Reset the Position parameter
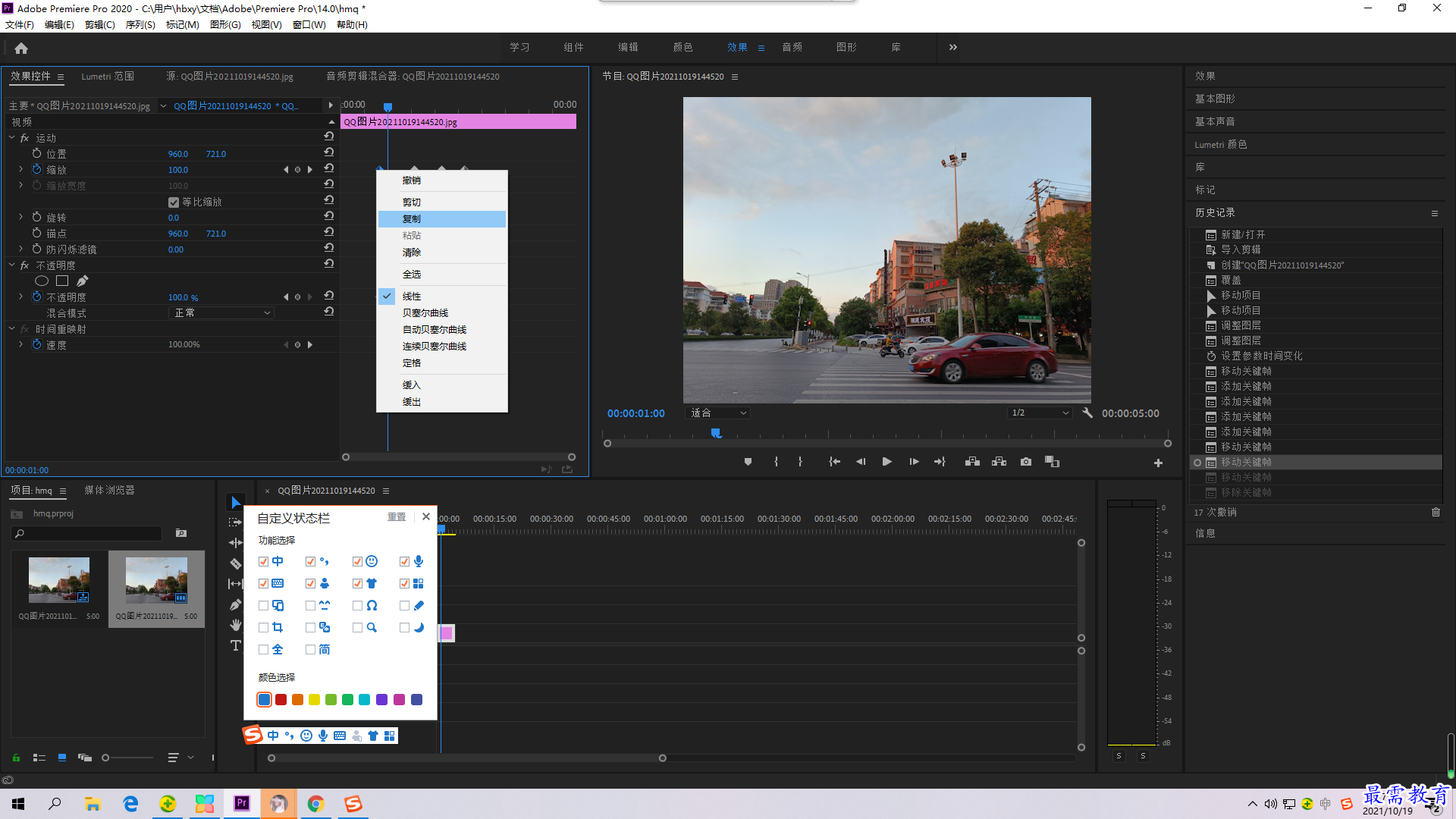Viewport: 1456px width, 819px height. click(329, 152)
